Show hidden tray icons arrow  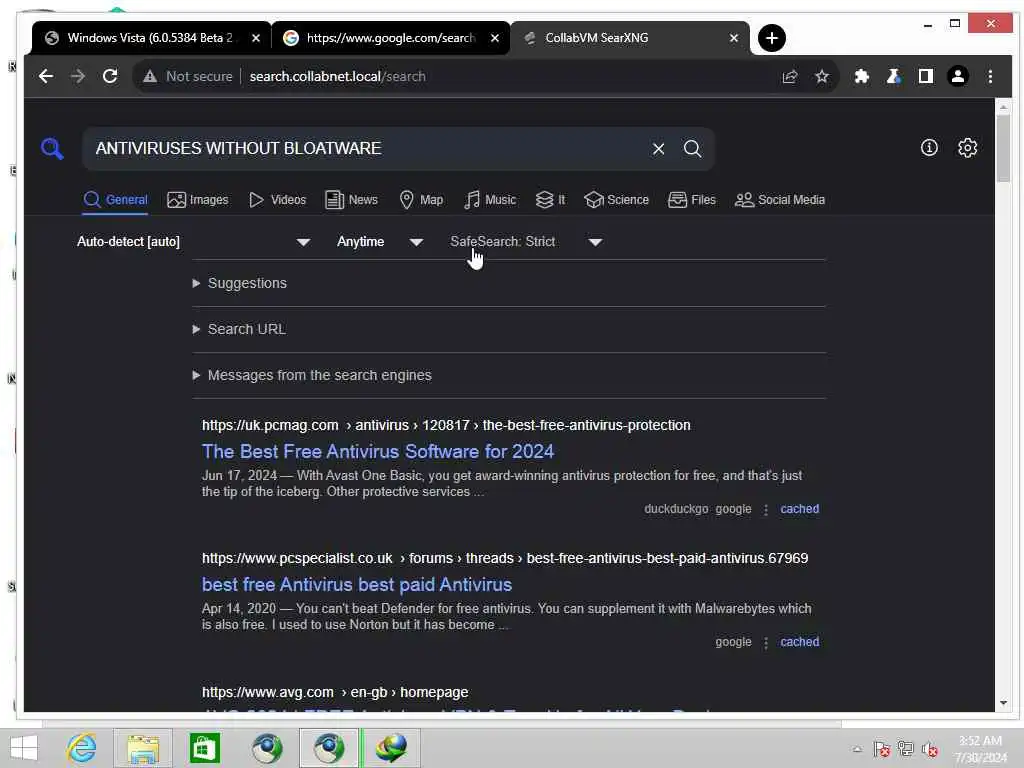click(x=857, y=749)
